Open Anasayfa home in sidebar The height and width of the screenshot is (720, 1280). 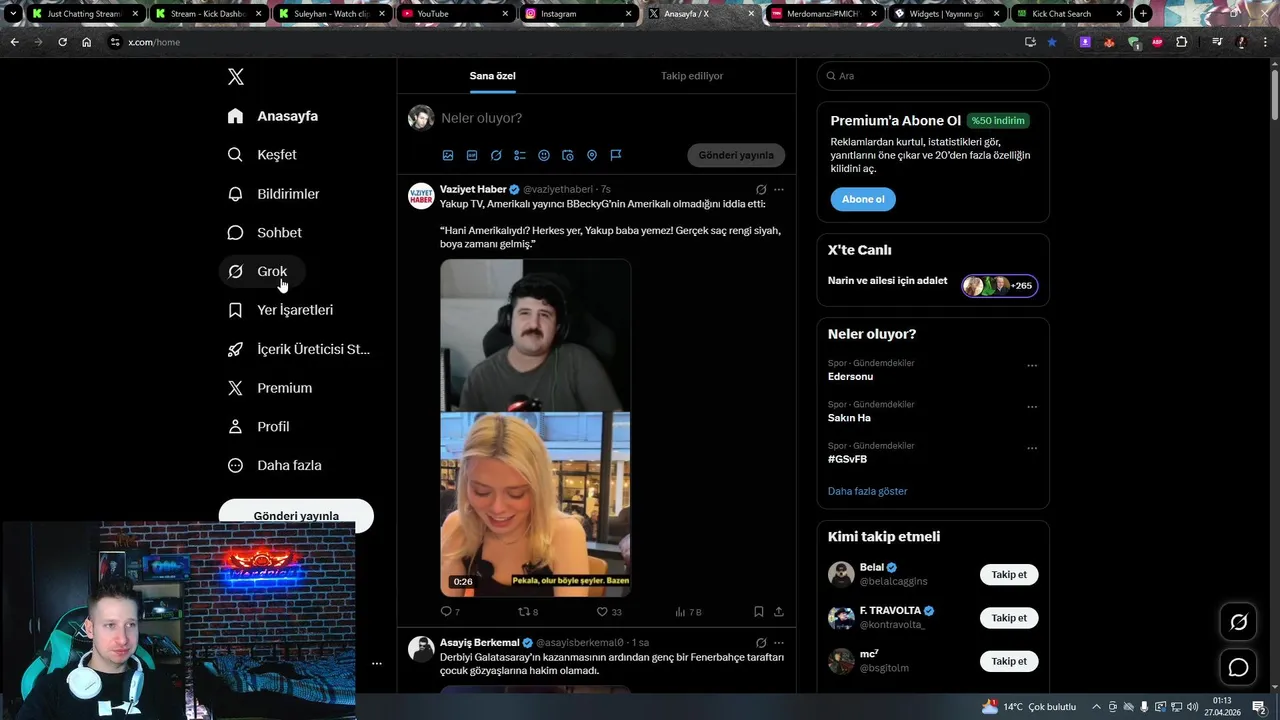[273, 116]
